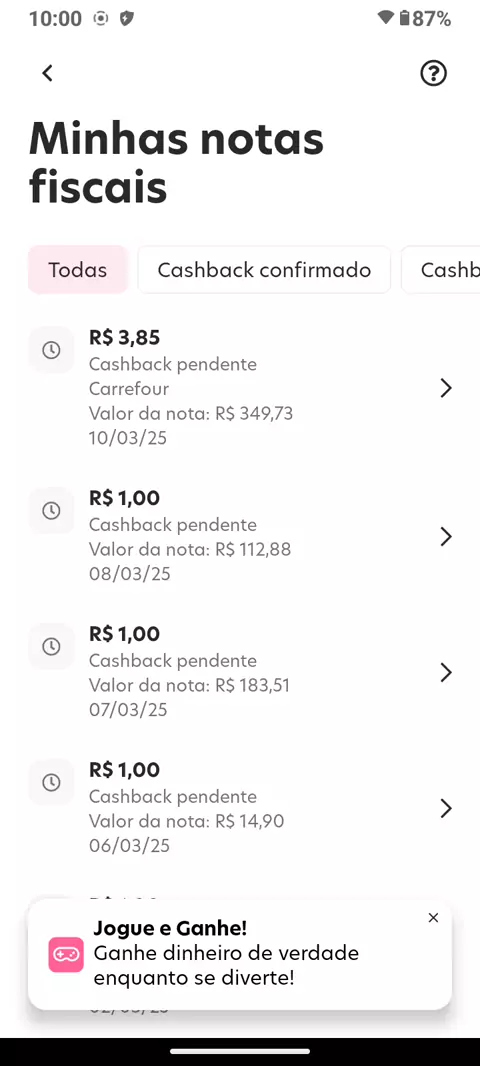This screenshot has width=480, height=1066.
Task: Open chevron for R$ 183,51 receipt
Action: pyautogui.click(x=445, y=672)
